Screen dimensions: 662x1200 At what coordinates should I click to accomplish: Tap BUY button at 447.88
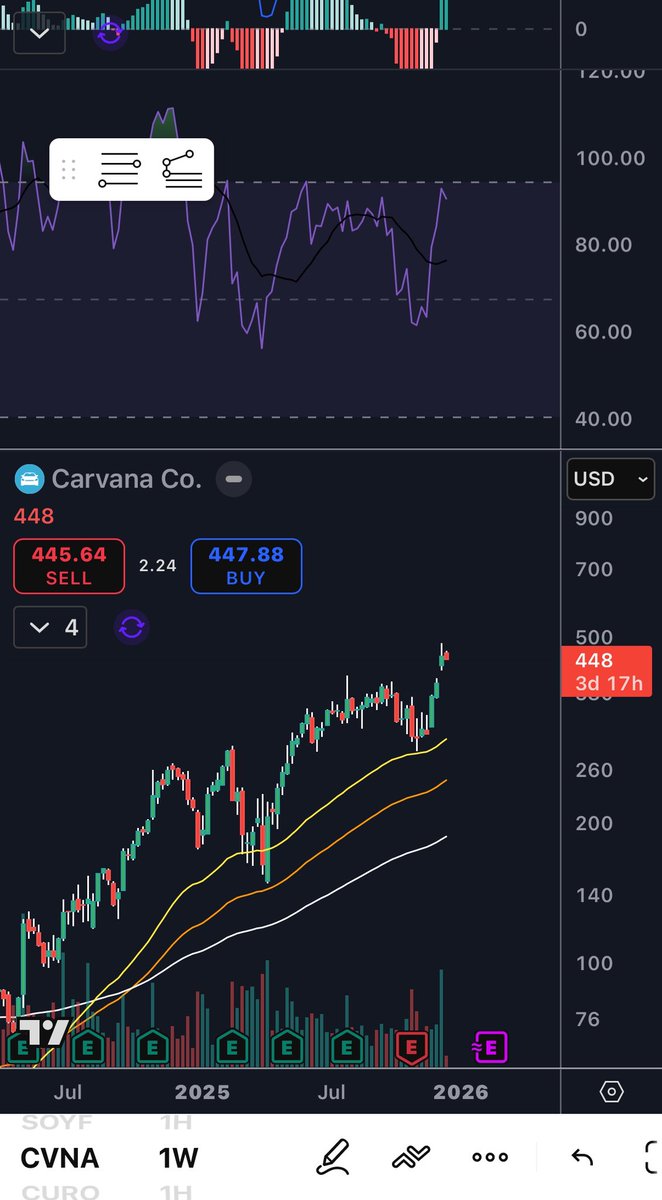(x=246, y=566)
